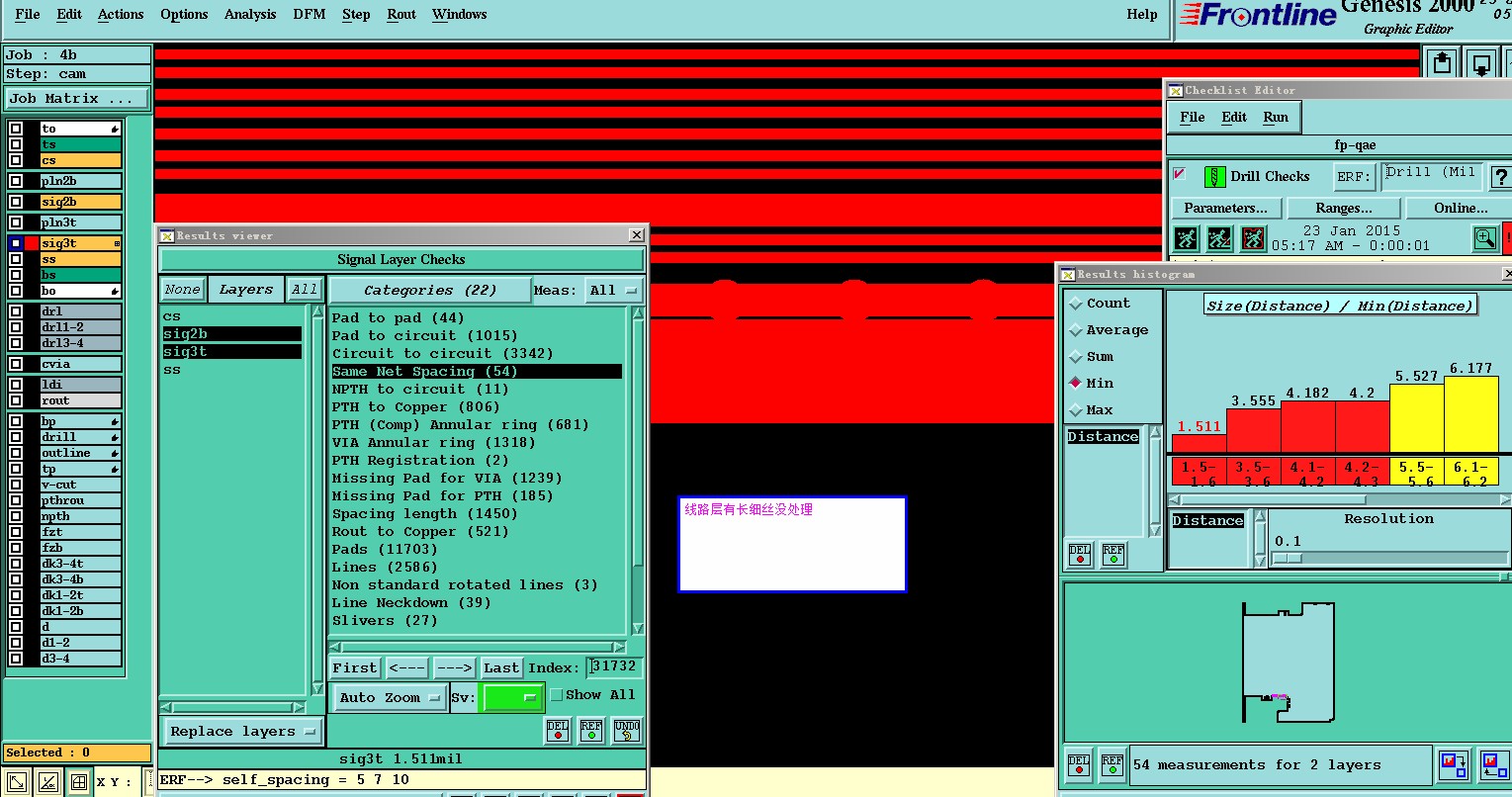Screen dimensions: 1512x797
Task: Click previous result arrow <--- button
Action: 406,668
